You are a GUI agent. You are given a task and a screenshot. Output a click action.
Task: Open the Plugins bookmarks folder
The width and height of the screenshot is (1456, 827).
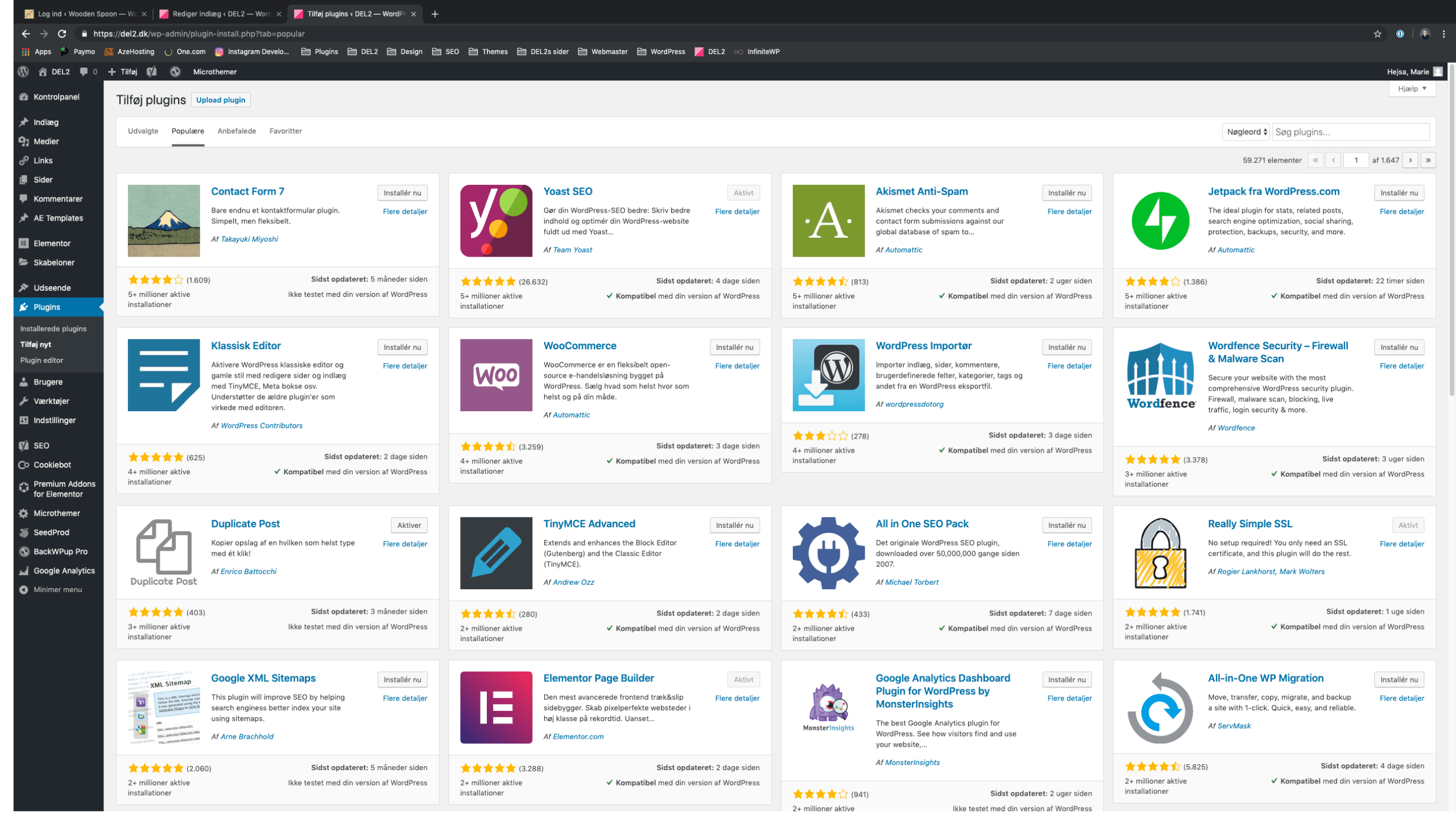coord(320,51)
